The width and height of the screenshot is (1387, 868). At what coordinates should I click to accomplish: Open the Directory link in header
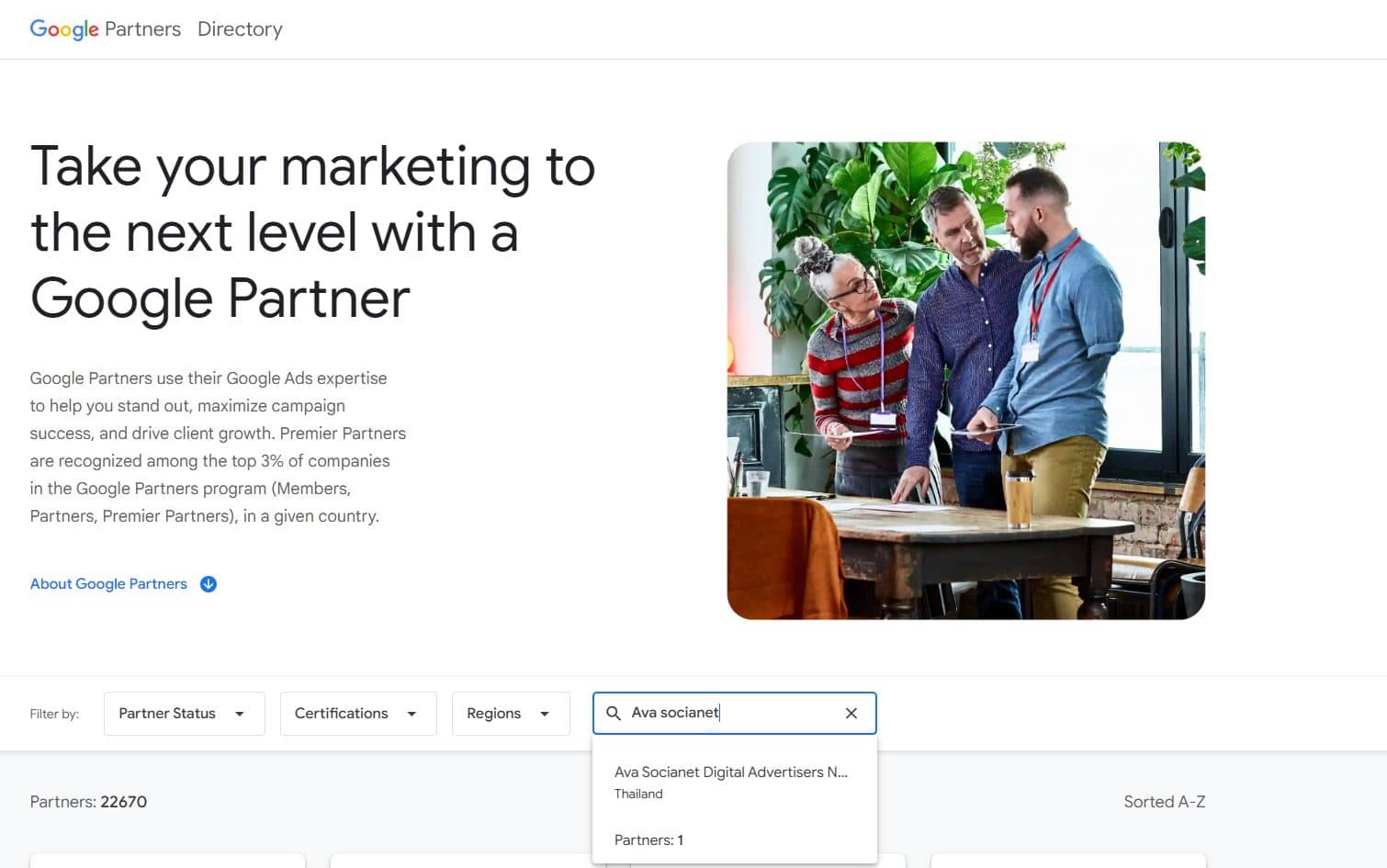click(240, 29)
